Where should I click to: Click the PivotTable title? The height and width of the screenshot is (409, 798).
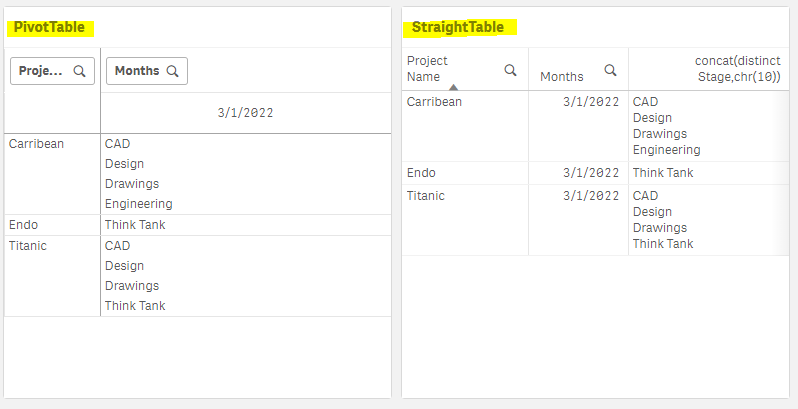click(49, 27)
